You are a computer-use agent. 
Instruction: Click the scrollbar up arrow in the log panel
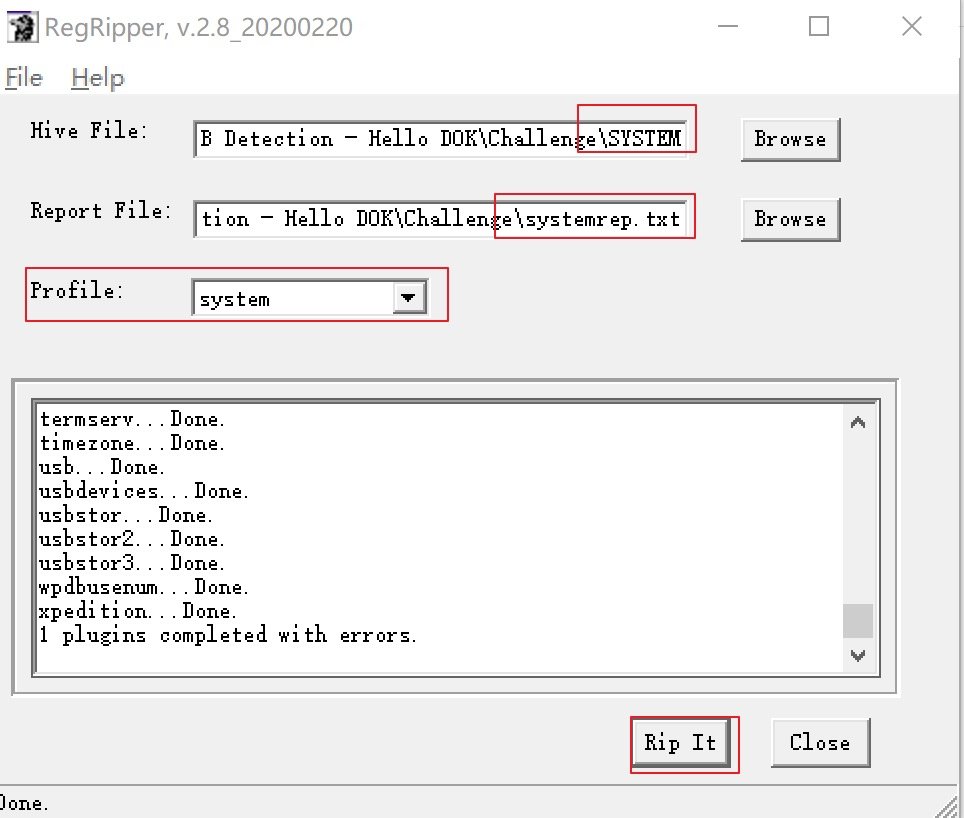(857, 421)
